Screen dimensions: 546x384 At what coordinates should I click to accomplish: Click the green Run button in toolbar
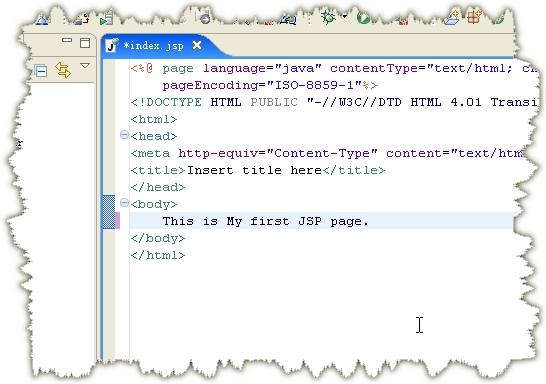click(364, 18)
